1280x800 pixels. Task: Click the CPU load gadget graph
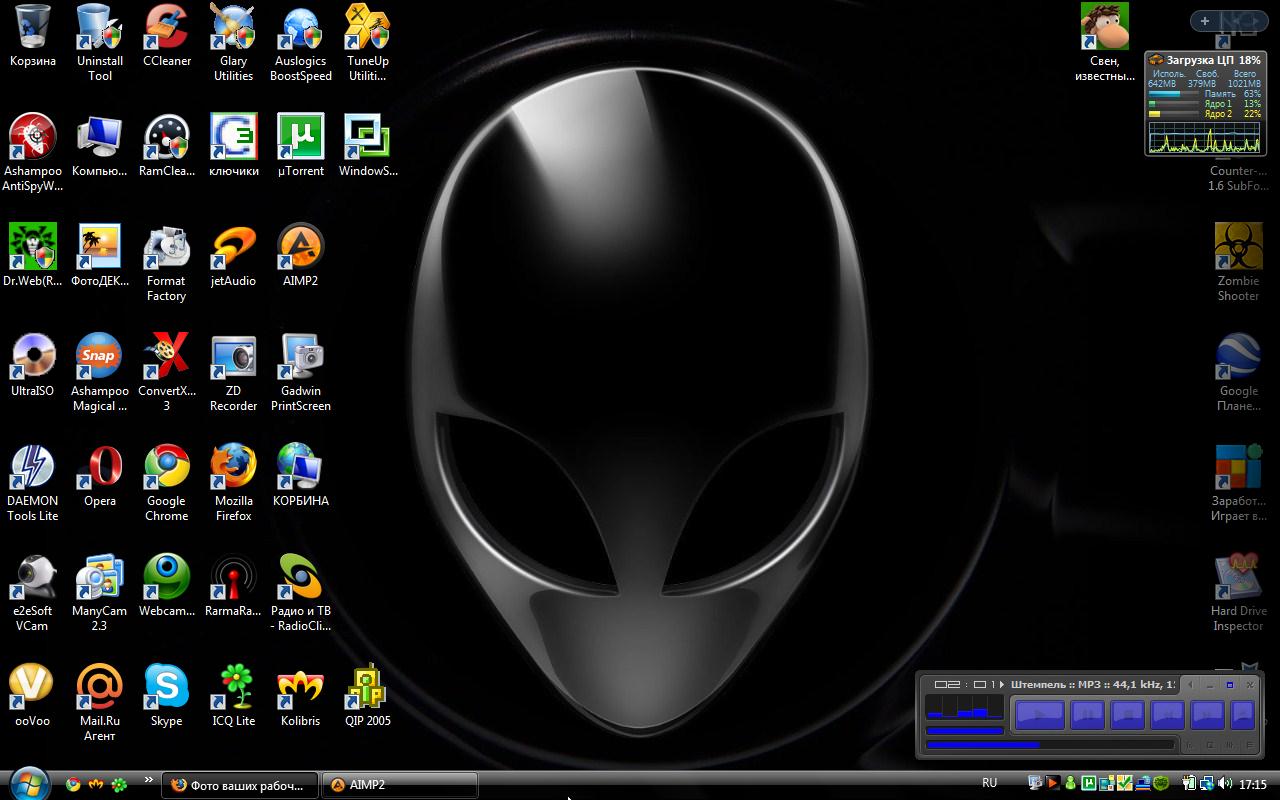click(1205, 138)
